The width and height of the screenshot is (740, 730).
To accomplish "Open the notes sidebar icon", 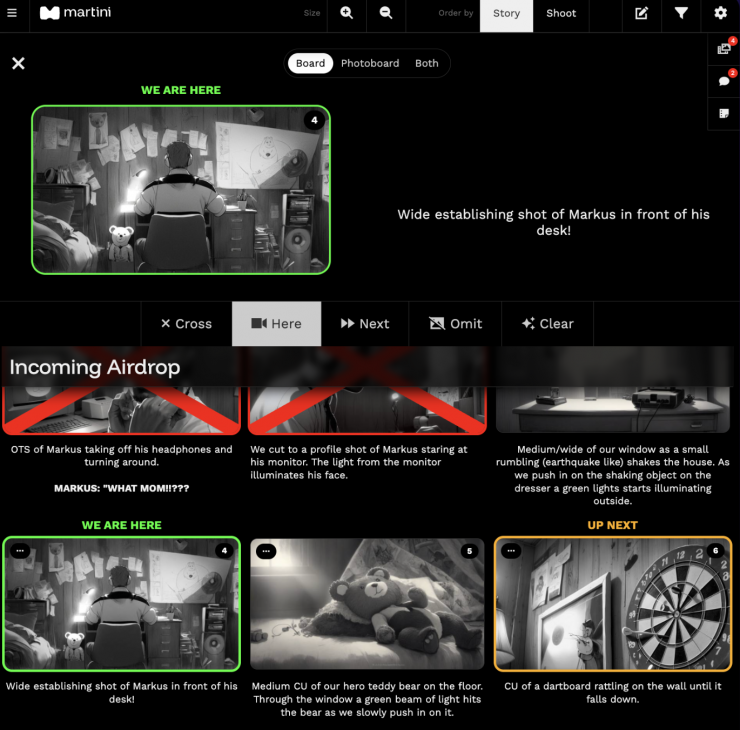I will pyautogui.click(x=724, y=114).
